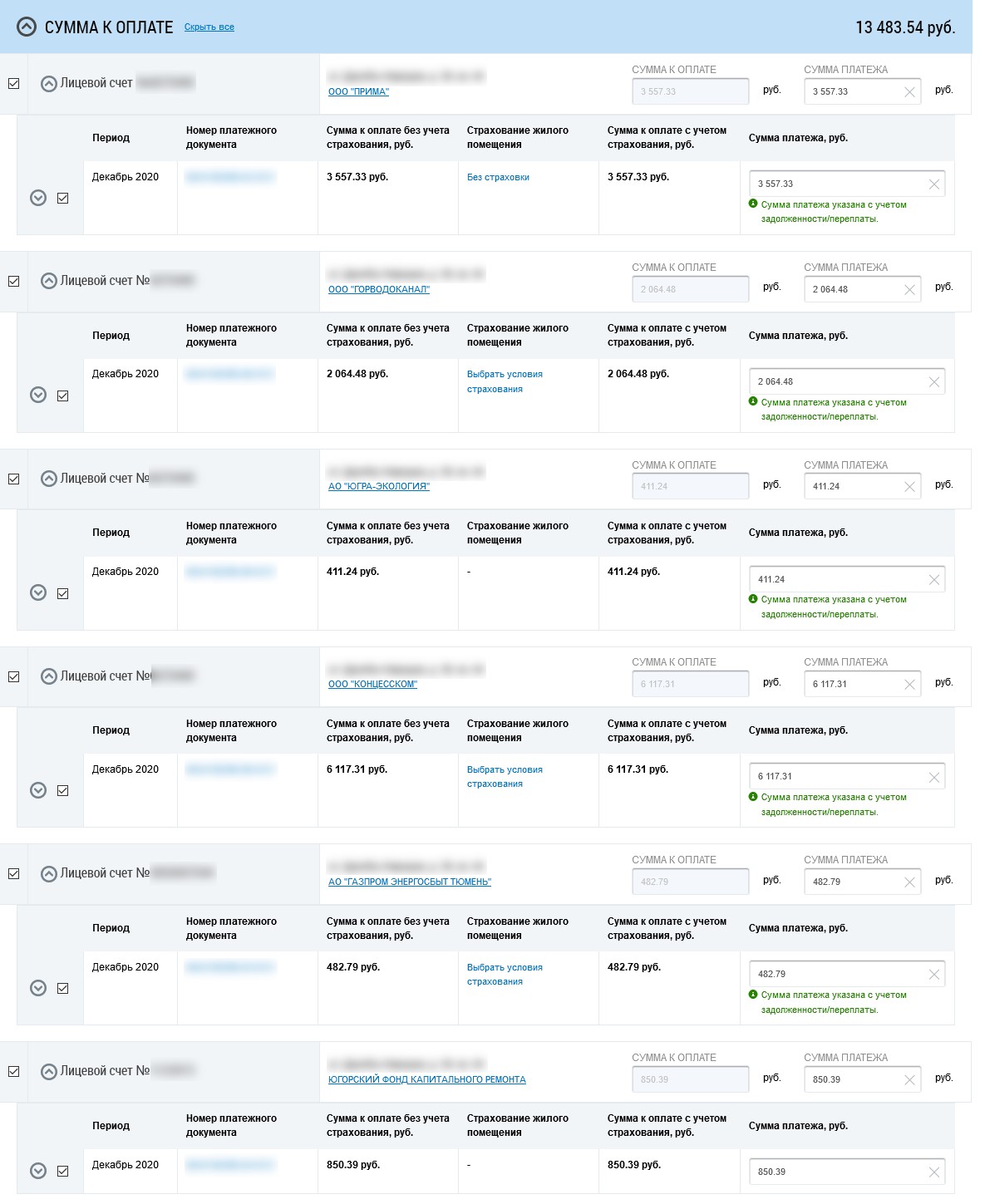Click the 411.24 payment amount field in the period row

(846, 580)
